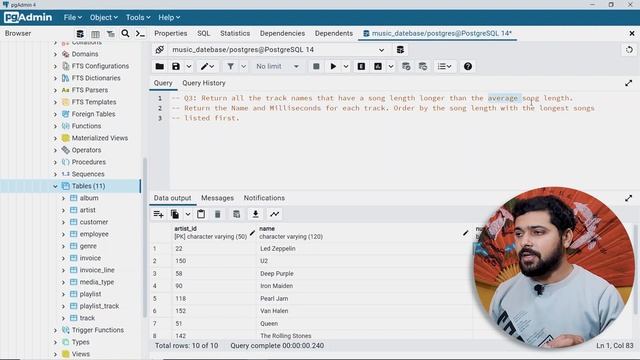
Task: Switch to the Properties tab
Action: [171, 33]
